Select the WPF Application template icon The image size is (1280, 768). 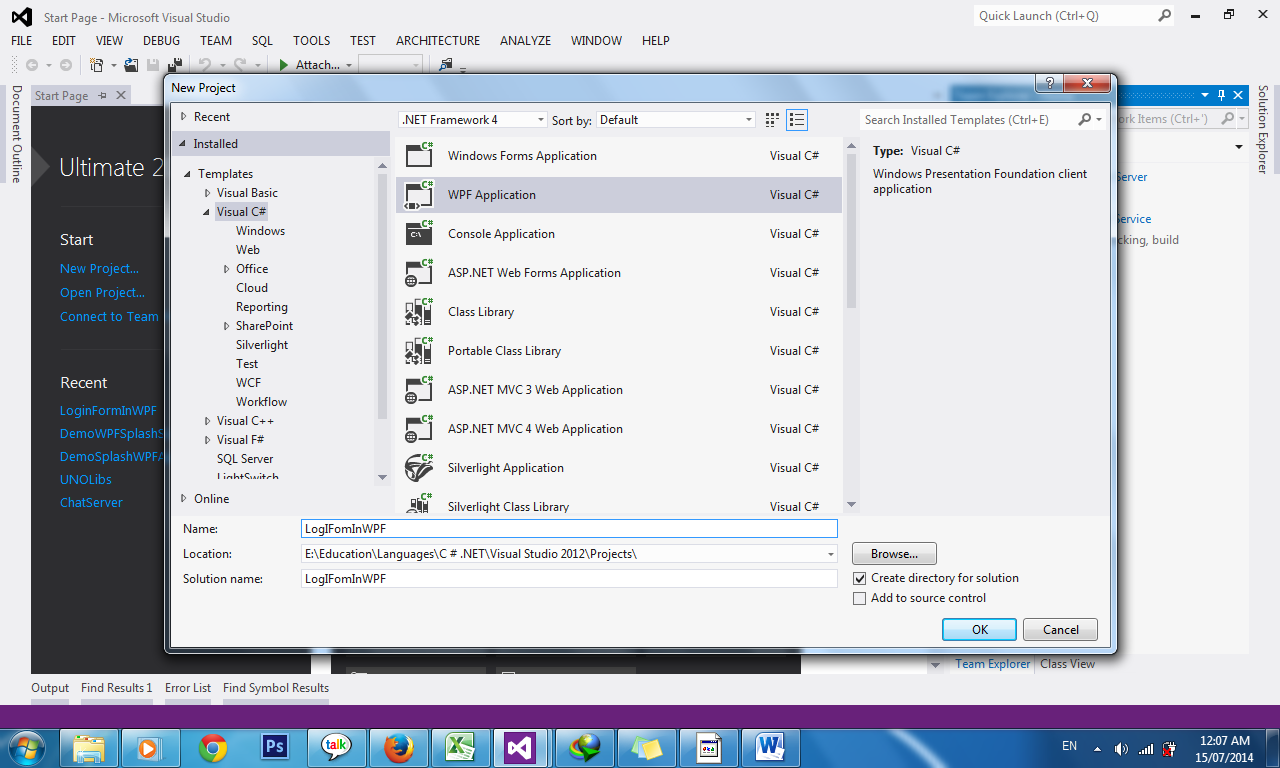418,194
